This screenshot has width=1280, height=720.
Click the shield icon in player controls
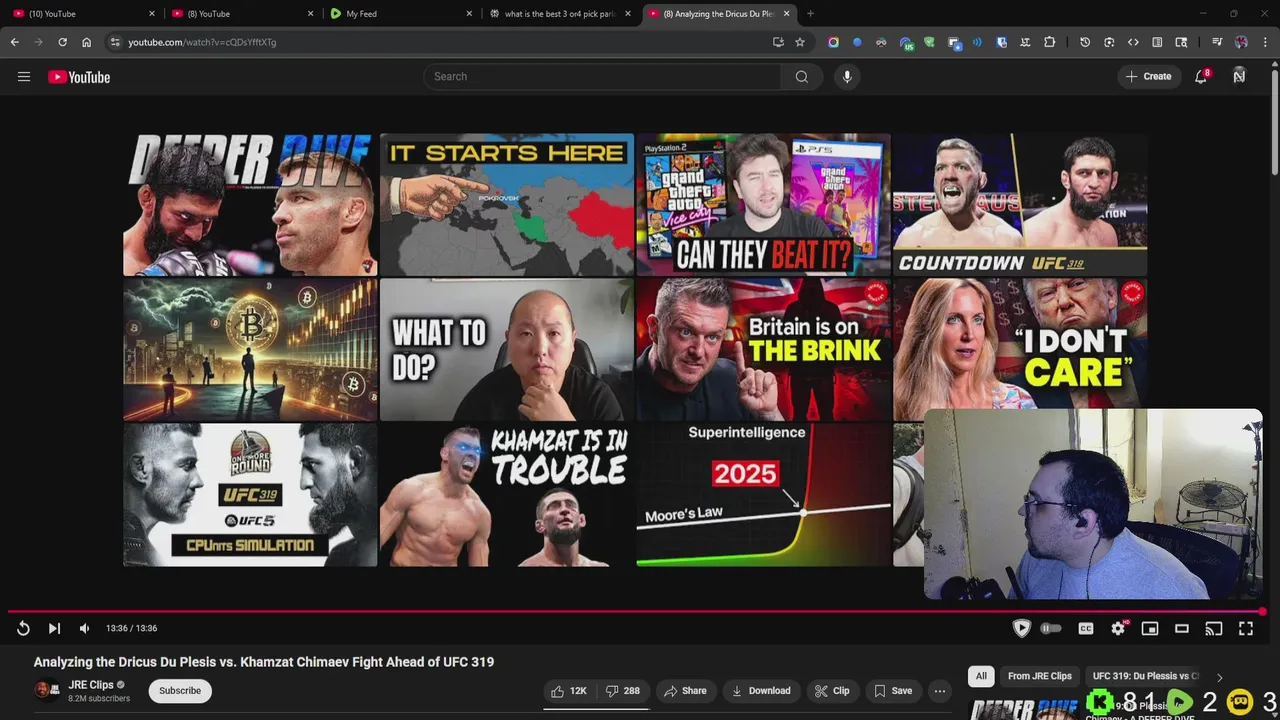tap(1021, 628)
